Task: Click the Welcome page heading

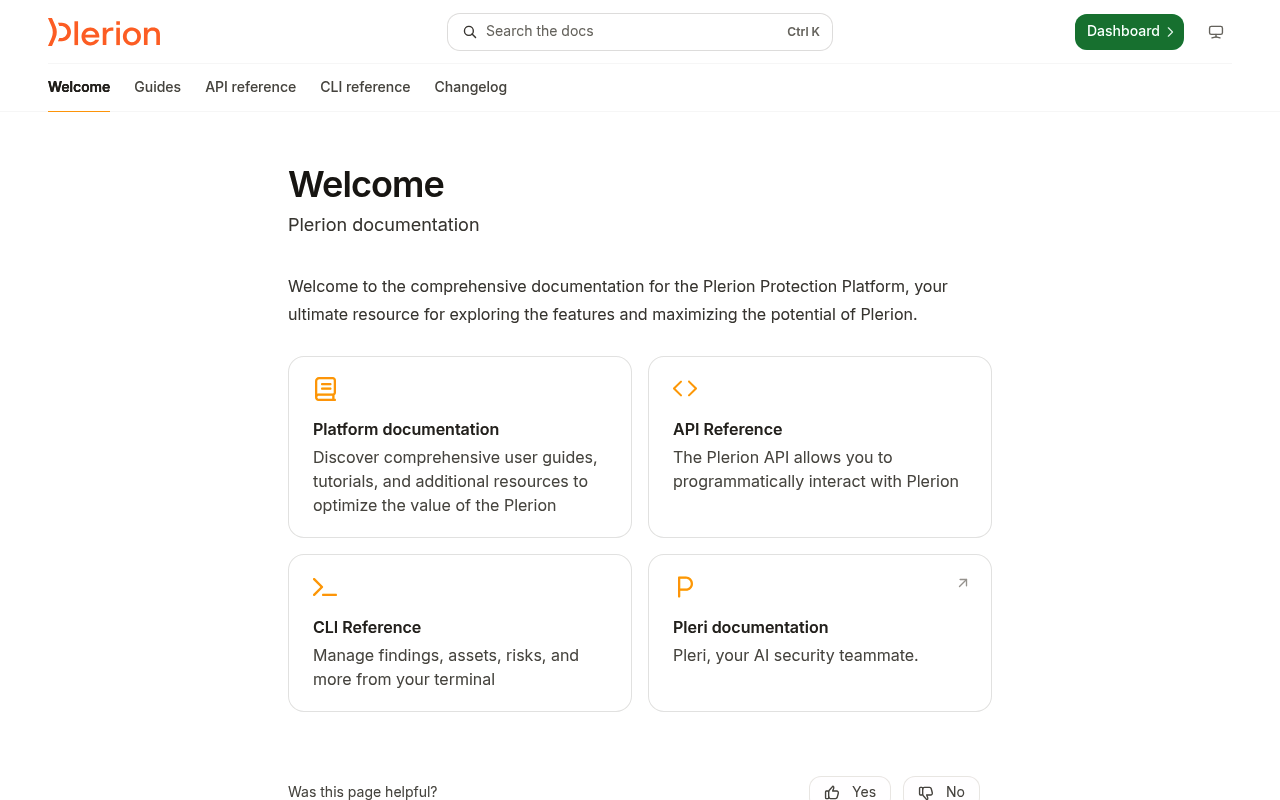Action: (x=366, y=185)
